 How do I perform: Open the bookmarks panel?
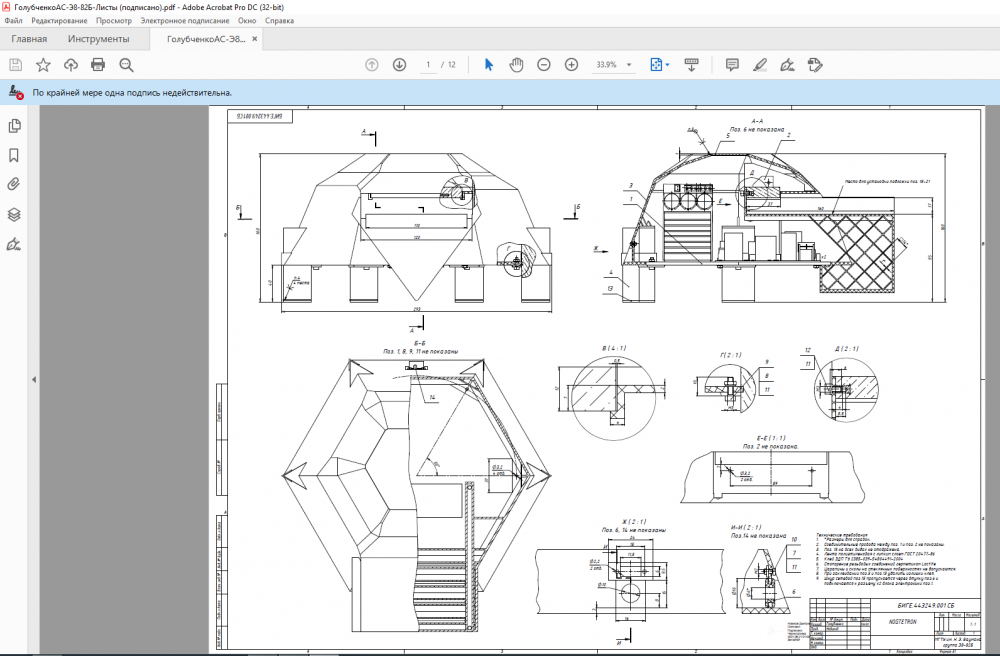tap(15, 155)
